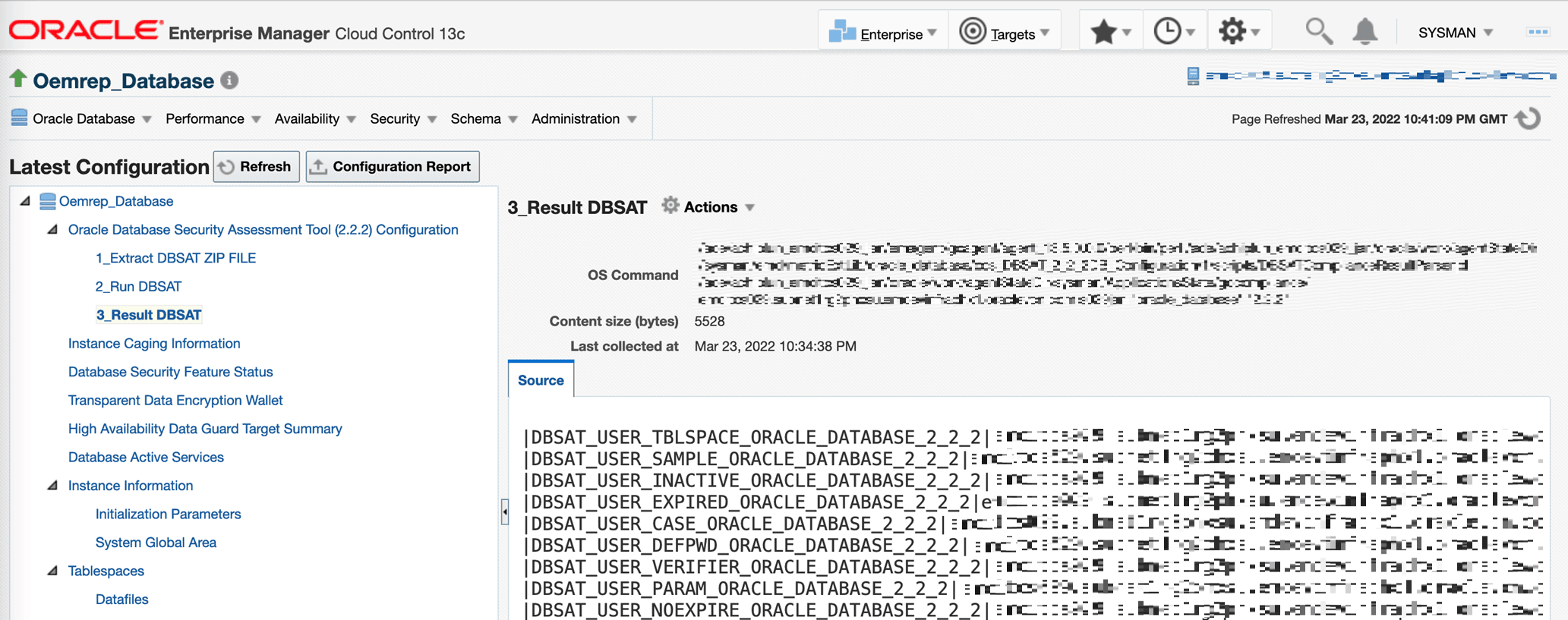1568x620 pixels.
Task: Open the Favorites star menu
Action: coord(1110,33)
